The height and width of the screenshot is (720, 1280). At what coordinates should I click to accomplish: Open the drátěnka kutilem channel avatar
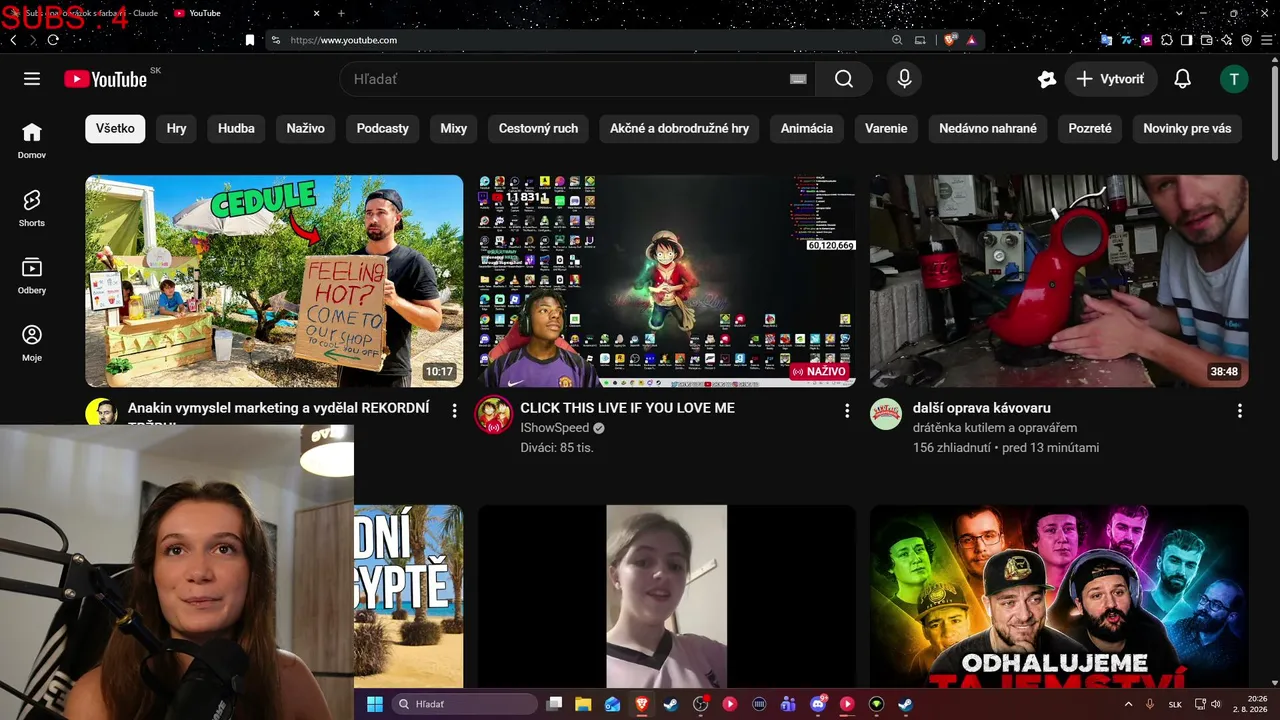tap(886, 414)
